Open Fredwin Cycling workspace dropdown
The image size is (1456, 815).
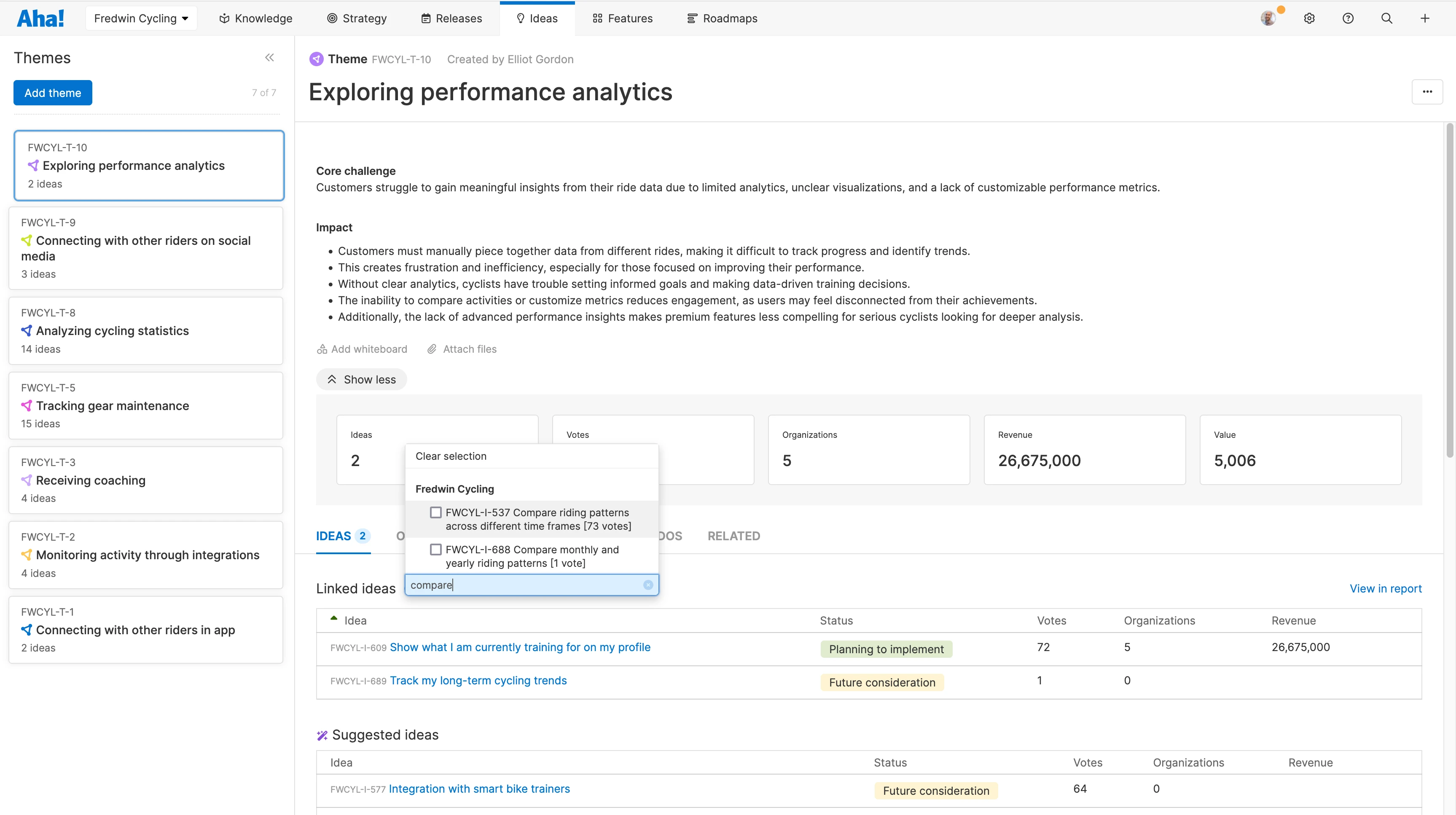141,19
